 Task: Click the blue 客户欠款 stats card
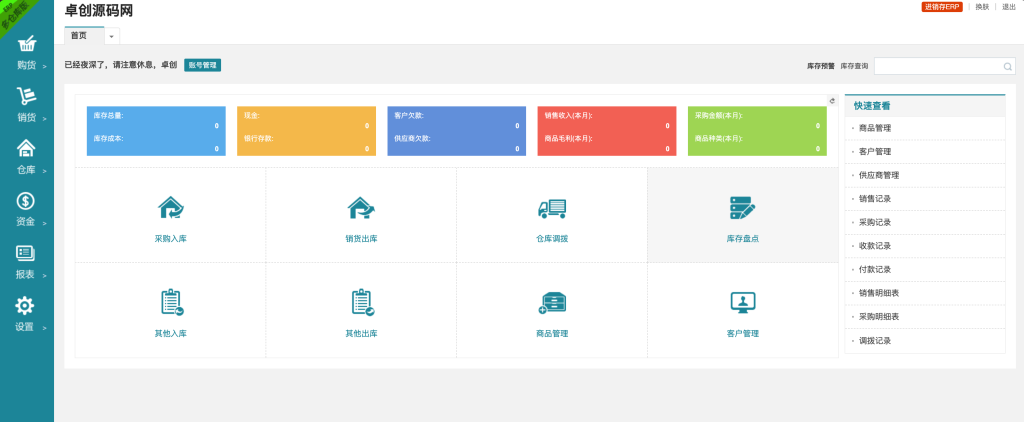coord(456,131)
